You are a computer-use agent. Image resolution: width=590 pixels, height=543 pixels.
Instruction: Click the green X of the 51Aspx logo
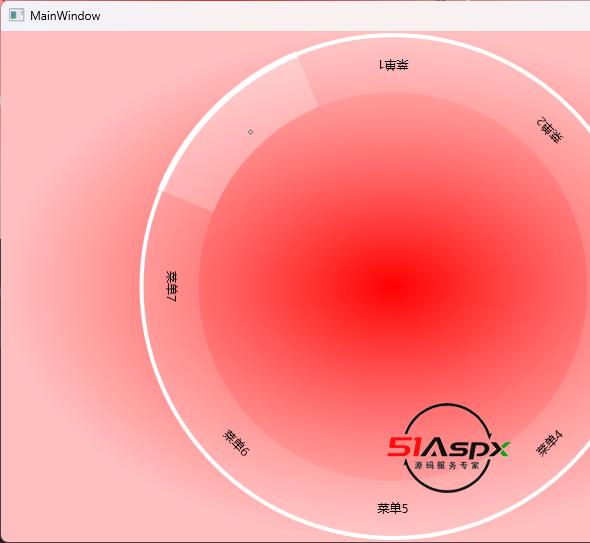pos(499,449)
